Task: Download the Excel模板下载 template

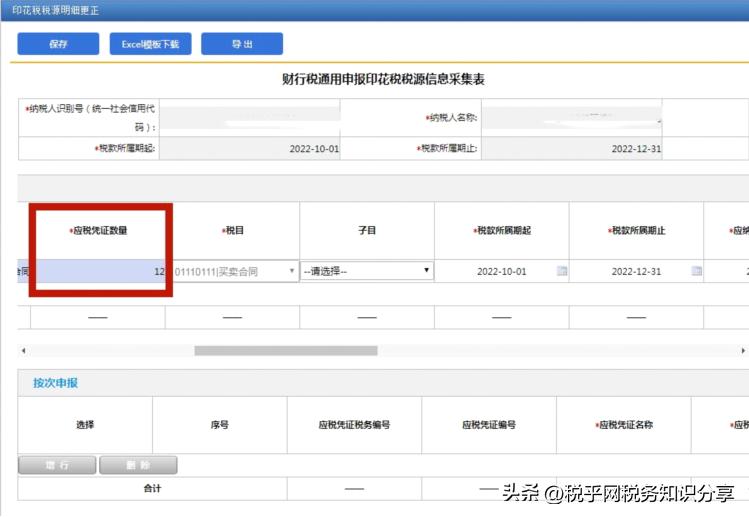Action: [x=150, y=44]
